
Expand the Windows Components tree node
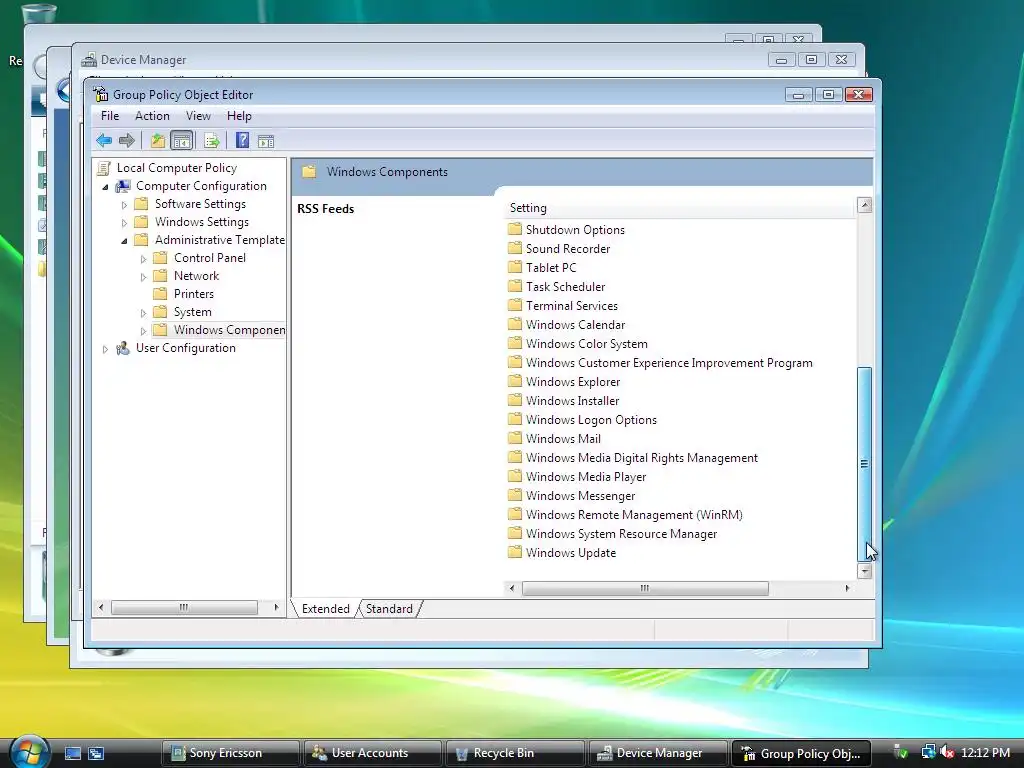pos(143,331)
